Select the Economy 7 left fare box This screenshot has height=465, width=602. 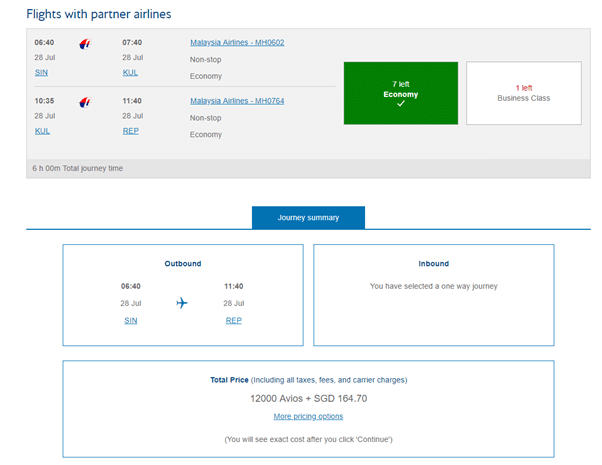click(x=400, y=93)
